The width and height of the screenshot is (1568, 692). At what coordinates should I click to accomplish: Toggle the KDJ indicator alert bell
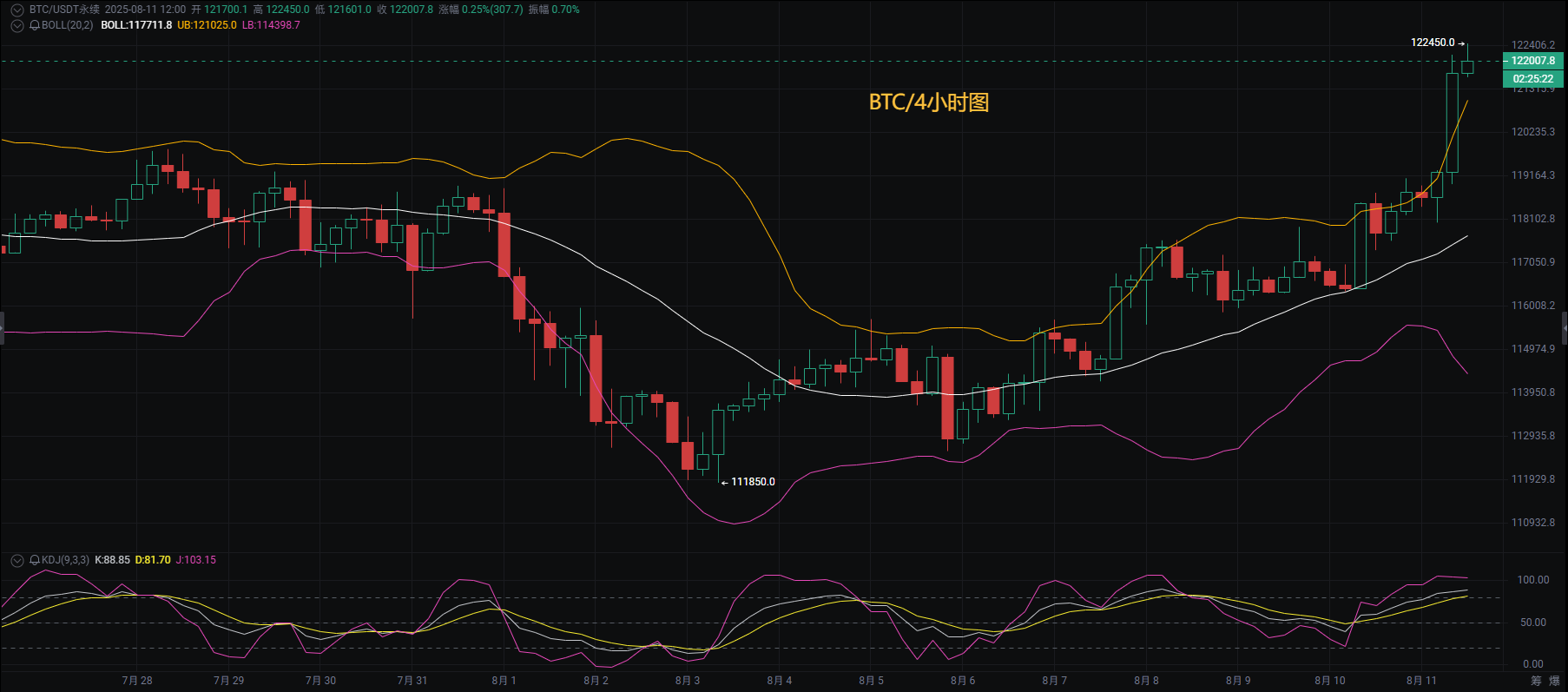tap(35, 560)
